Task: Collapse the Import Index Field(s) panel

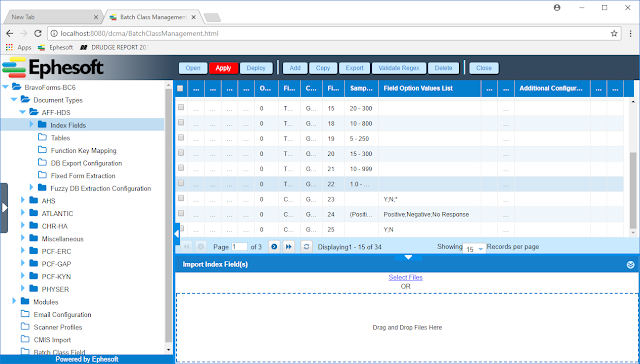Action: tap(630, 265)
